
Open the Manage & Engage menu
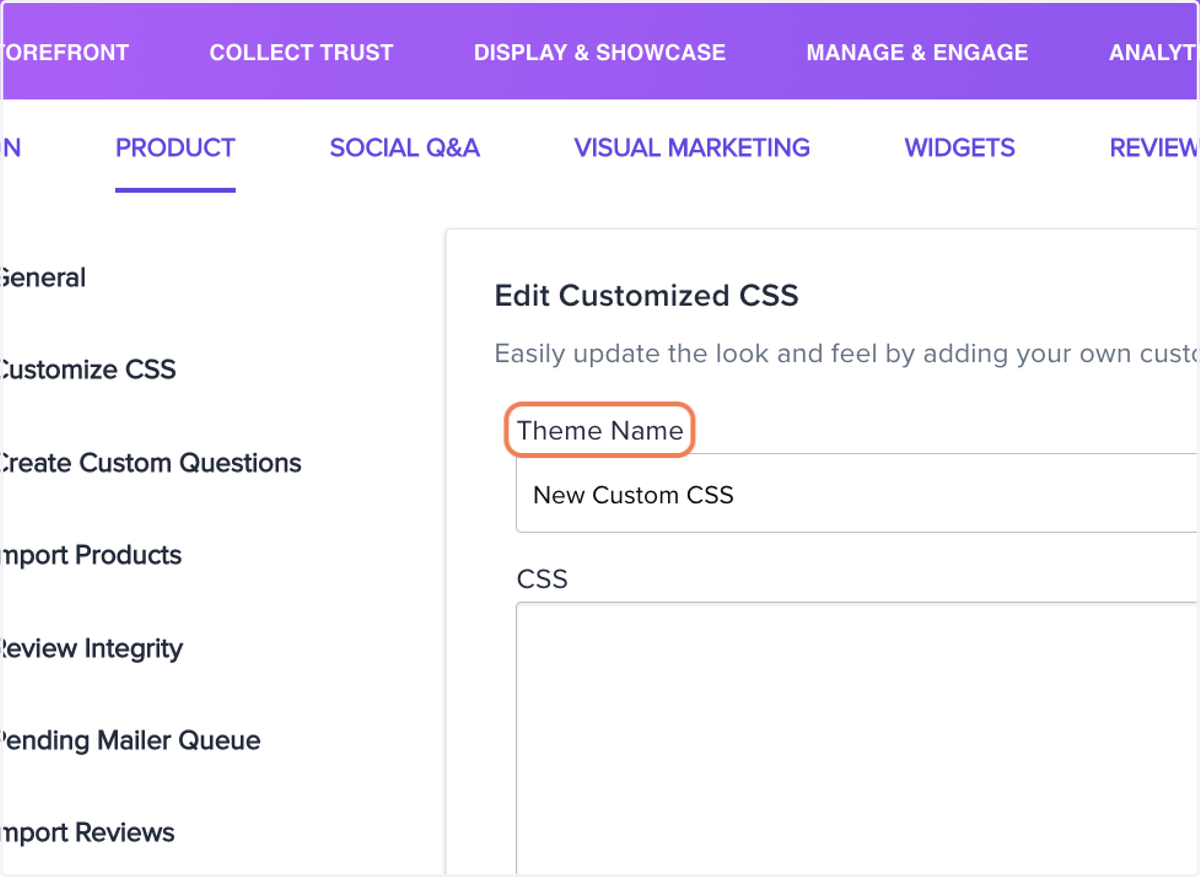917,53
